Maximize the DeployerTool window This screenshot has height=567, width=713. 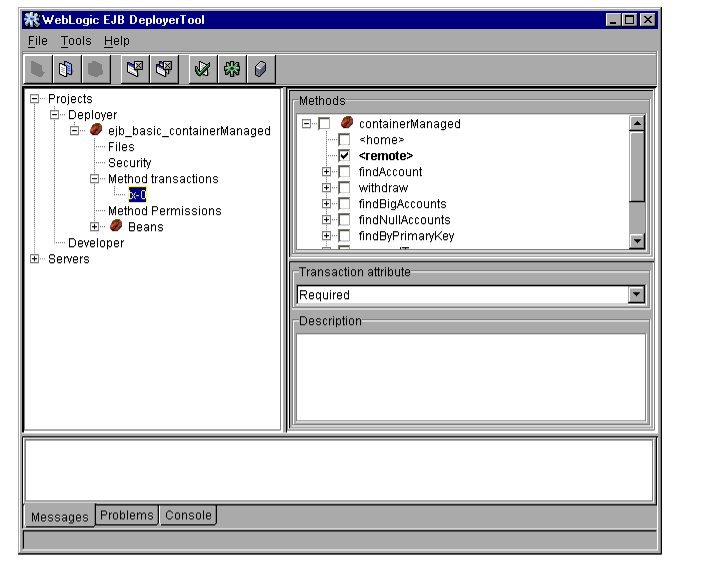click(x=630, y=20)
